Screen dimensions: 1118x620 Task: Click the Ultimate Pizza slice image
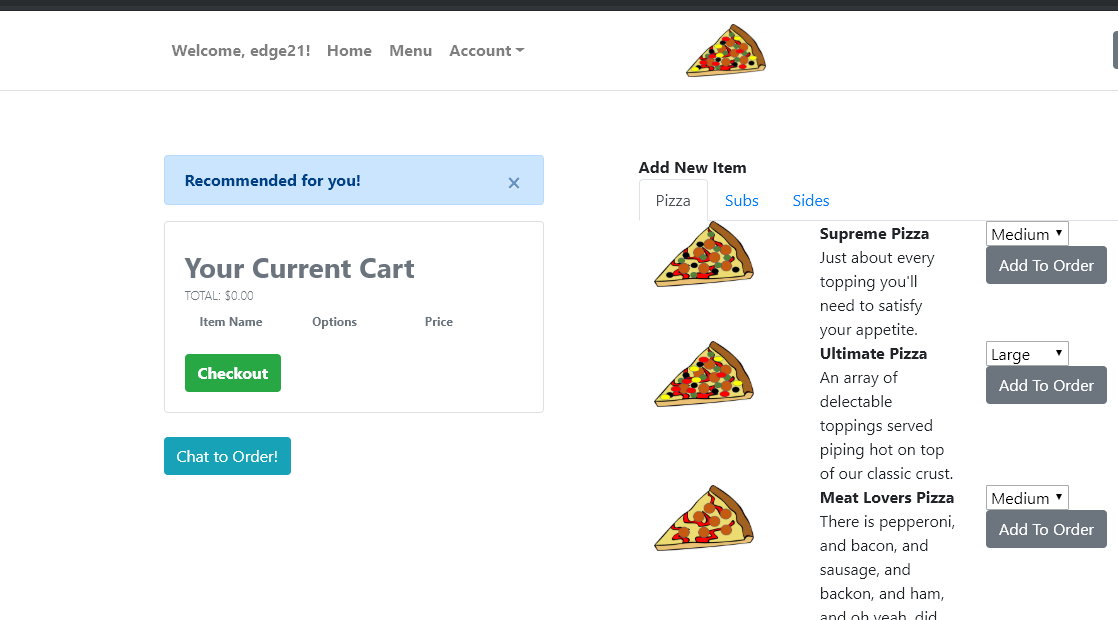704,374
